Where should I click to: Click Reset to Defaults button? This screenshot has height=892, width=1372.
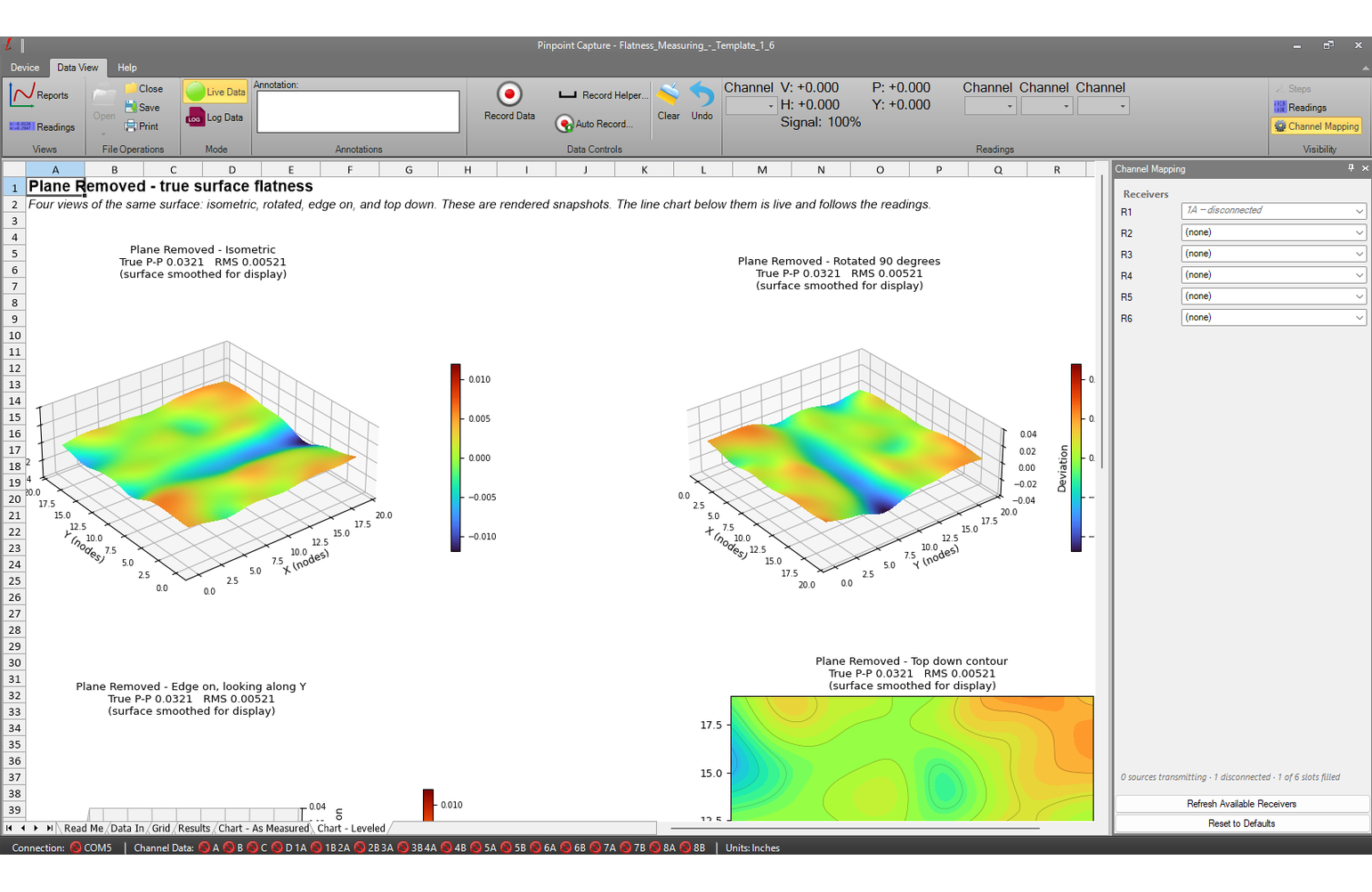tap(1241, 823)
